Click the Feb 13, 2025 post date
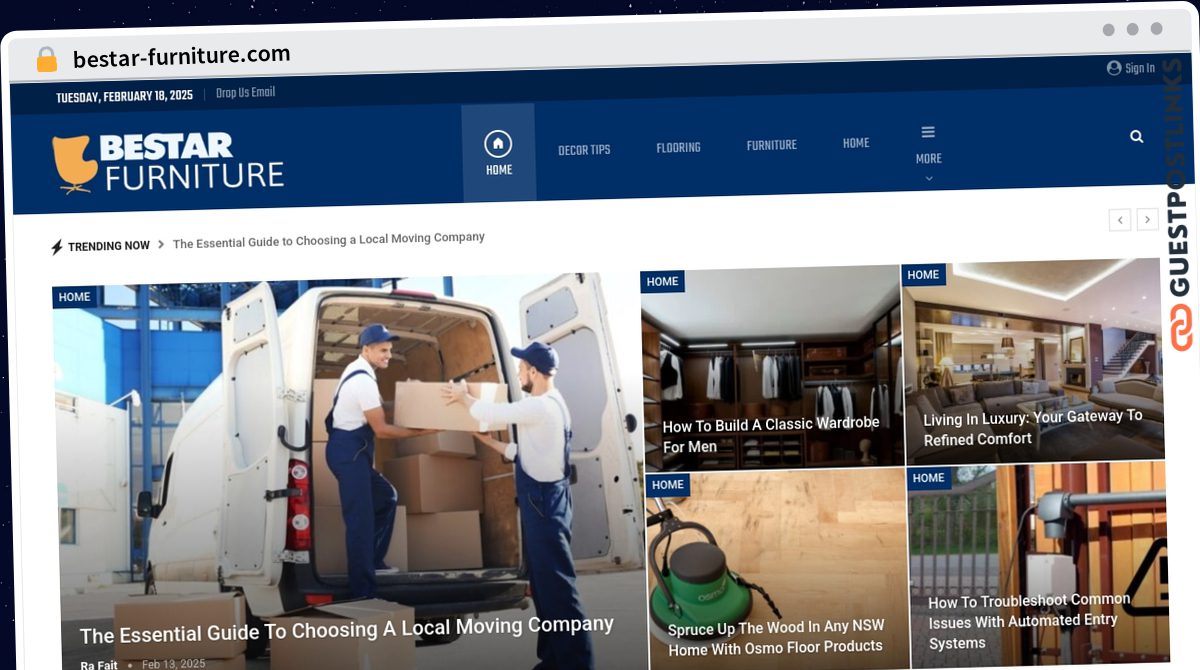Screen dimensions: 1200x670 pyautogui.click(x=173, y=664)
